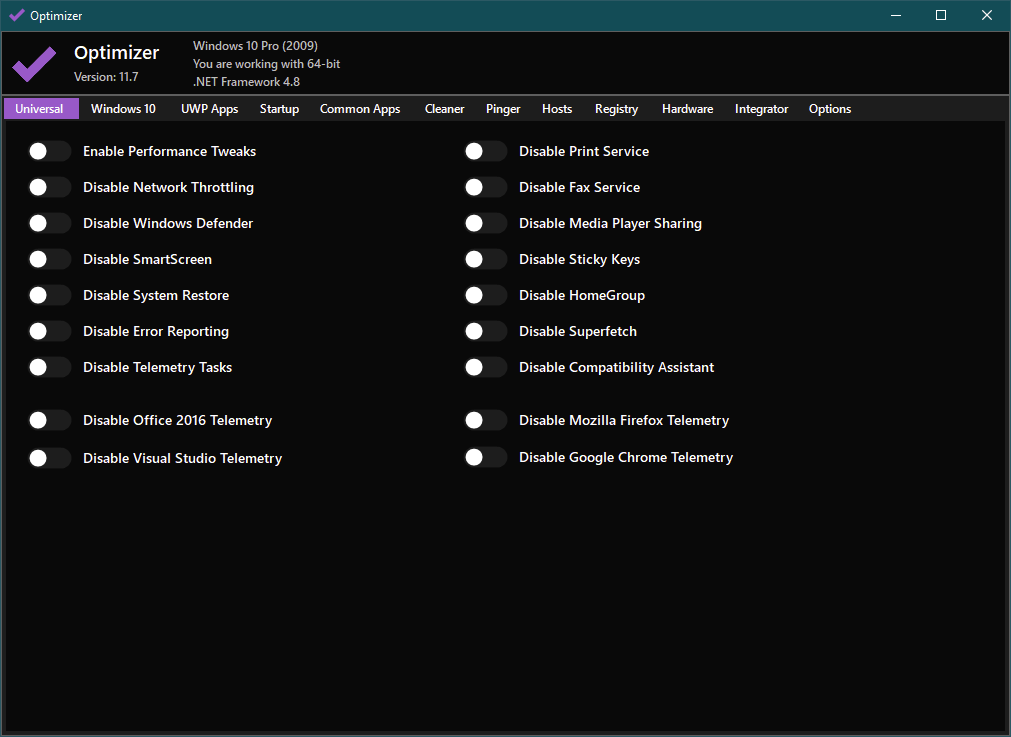
Task: Click the purple Optimizer checkmark logo
Action: [x=34, y=65]
